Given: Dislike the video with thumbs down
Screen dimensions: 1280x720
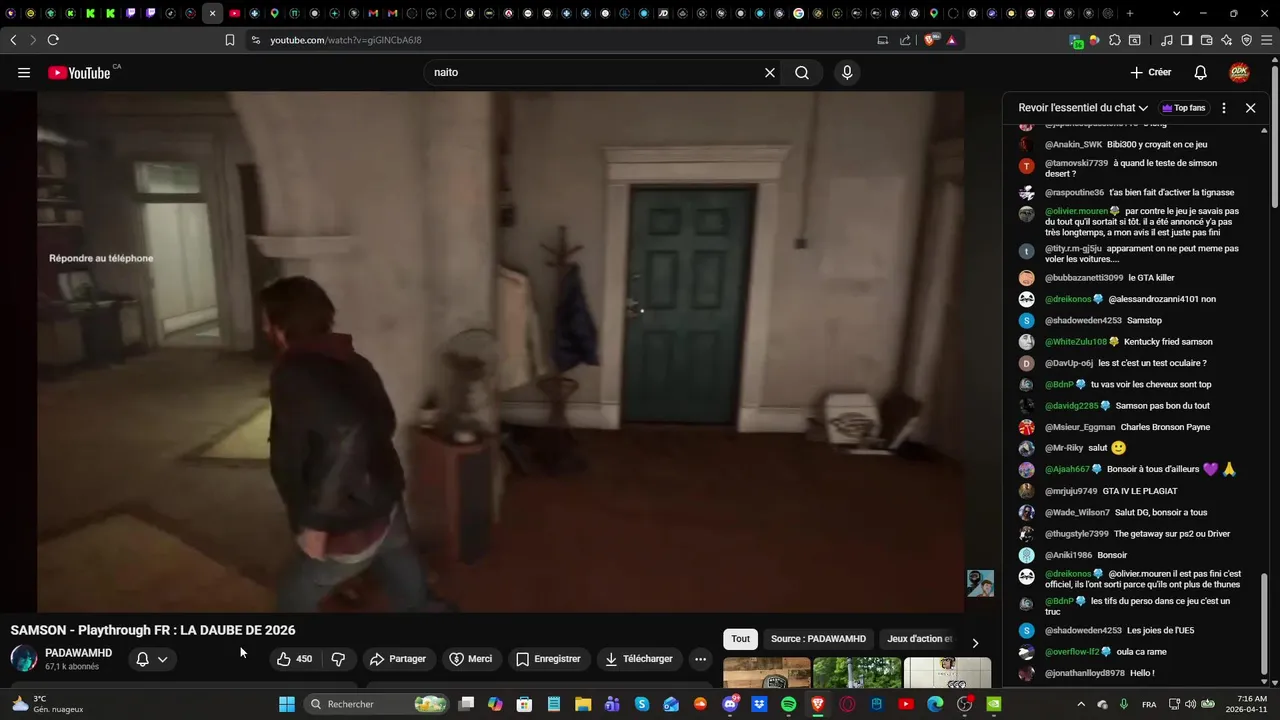Looking at the screenshot, I should click(x=338, y=659).
